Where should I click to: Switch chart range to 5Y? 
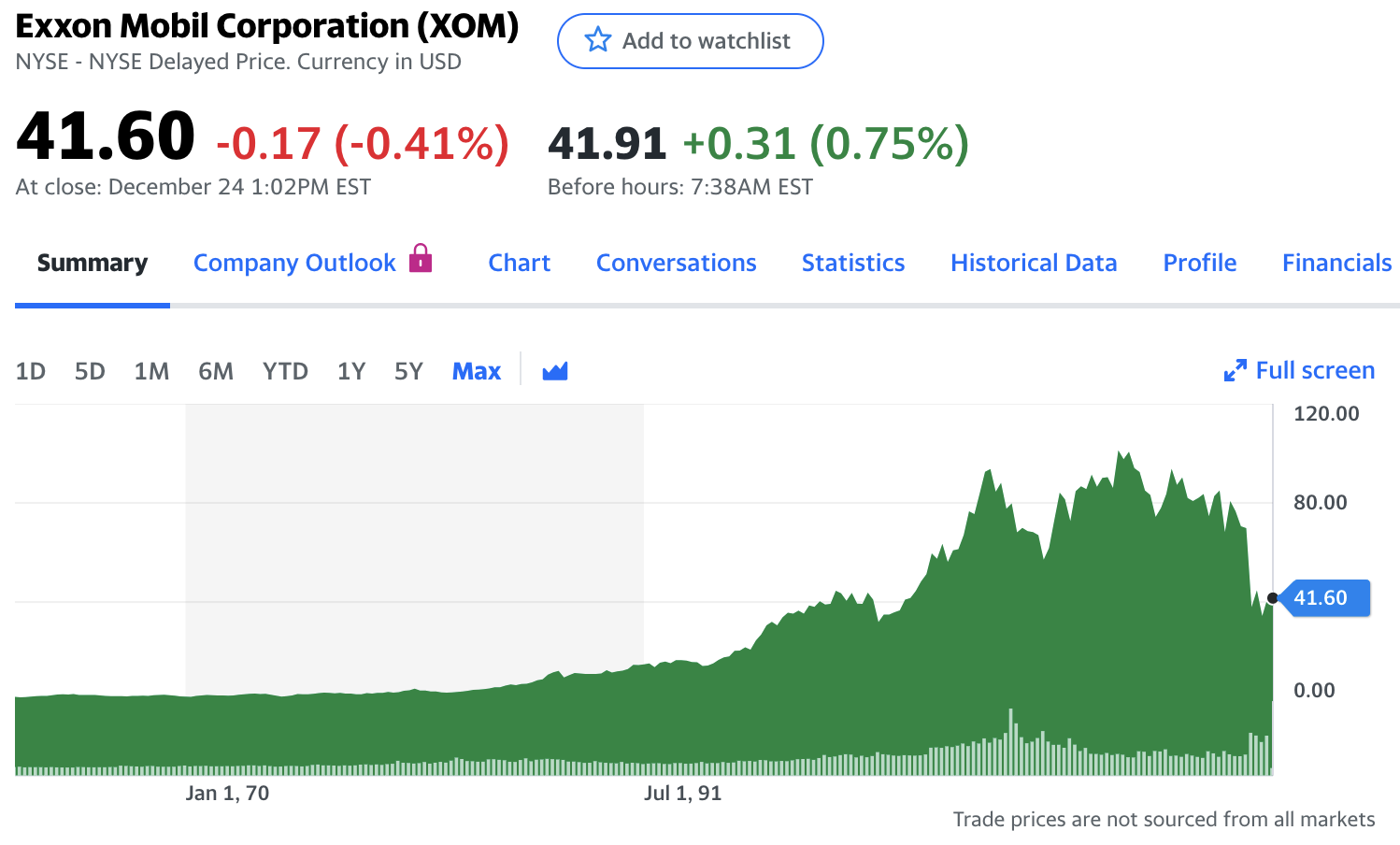coord(408,372)
